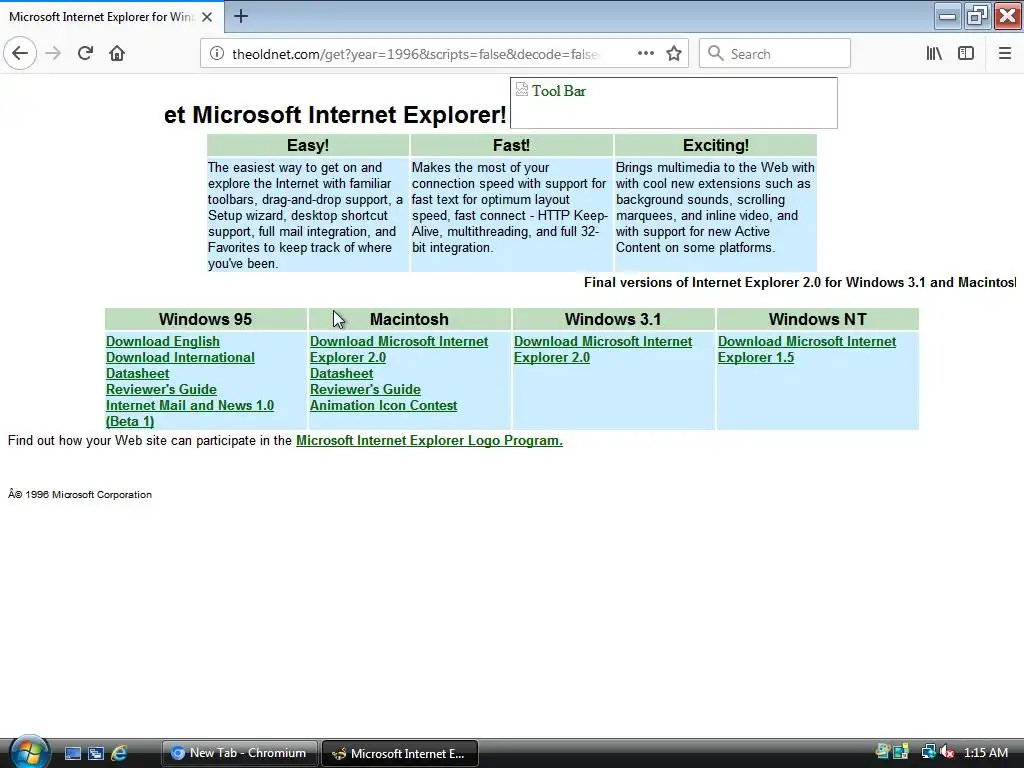Click the forward navigation arrow
Screen dimensions: 1024x768
(x=53, y=53)
